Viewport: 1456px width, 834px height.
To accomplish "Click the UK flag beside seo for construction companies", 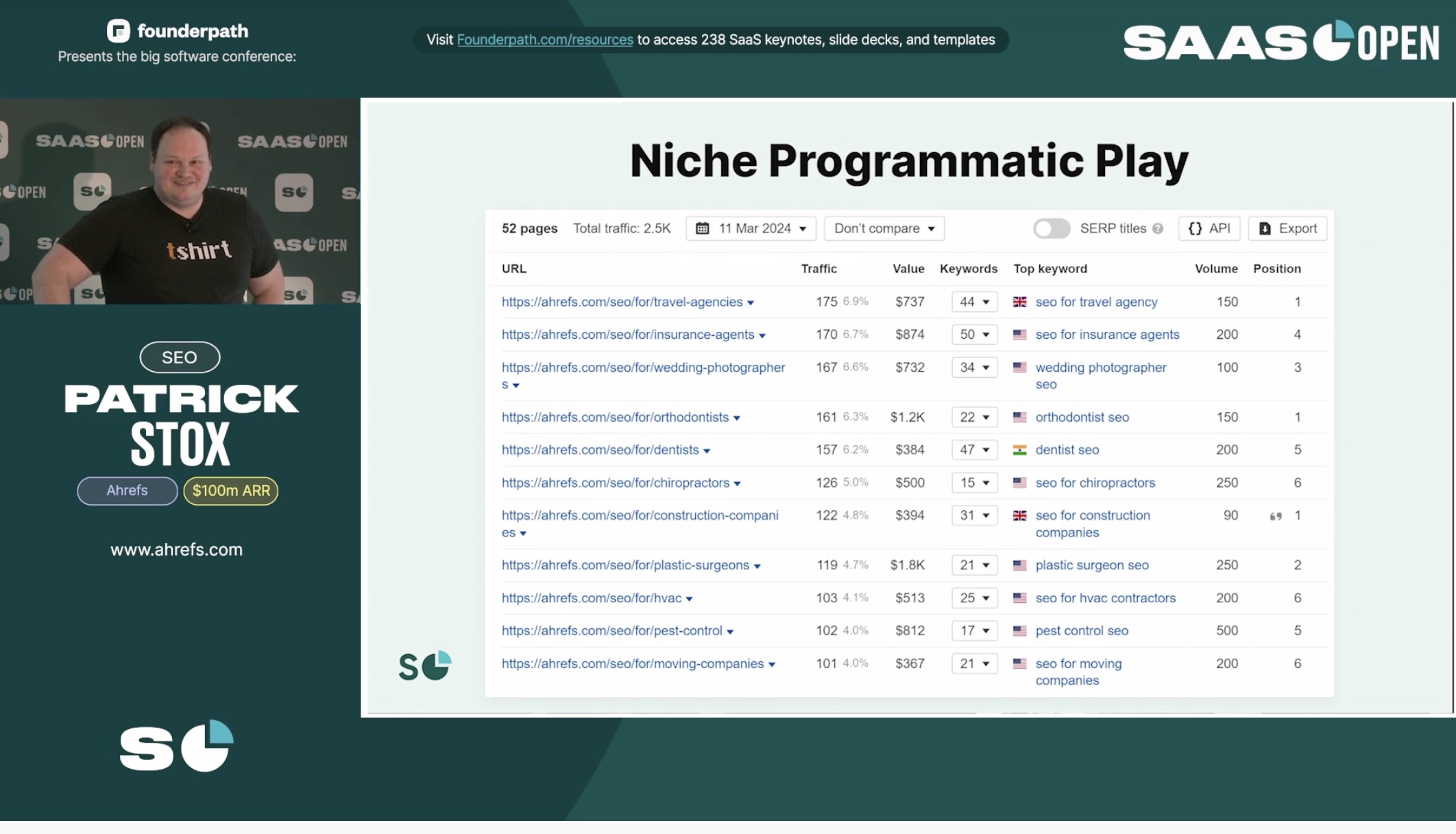I will [x=1020, y=516].
